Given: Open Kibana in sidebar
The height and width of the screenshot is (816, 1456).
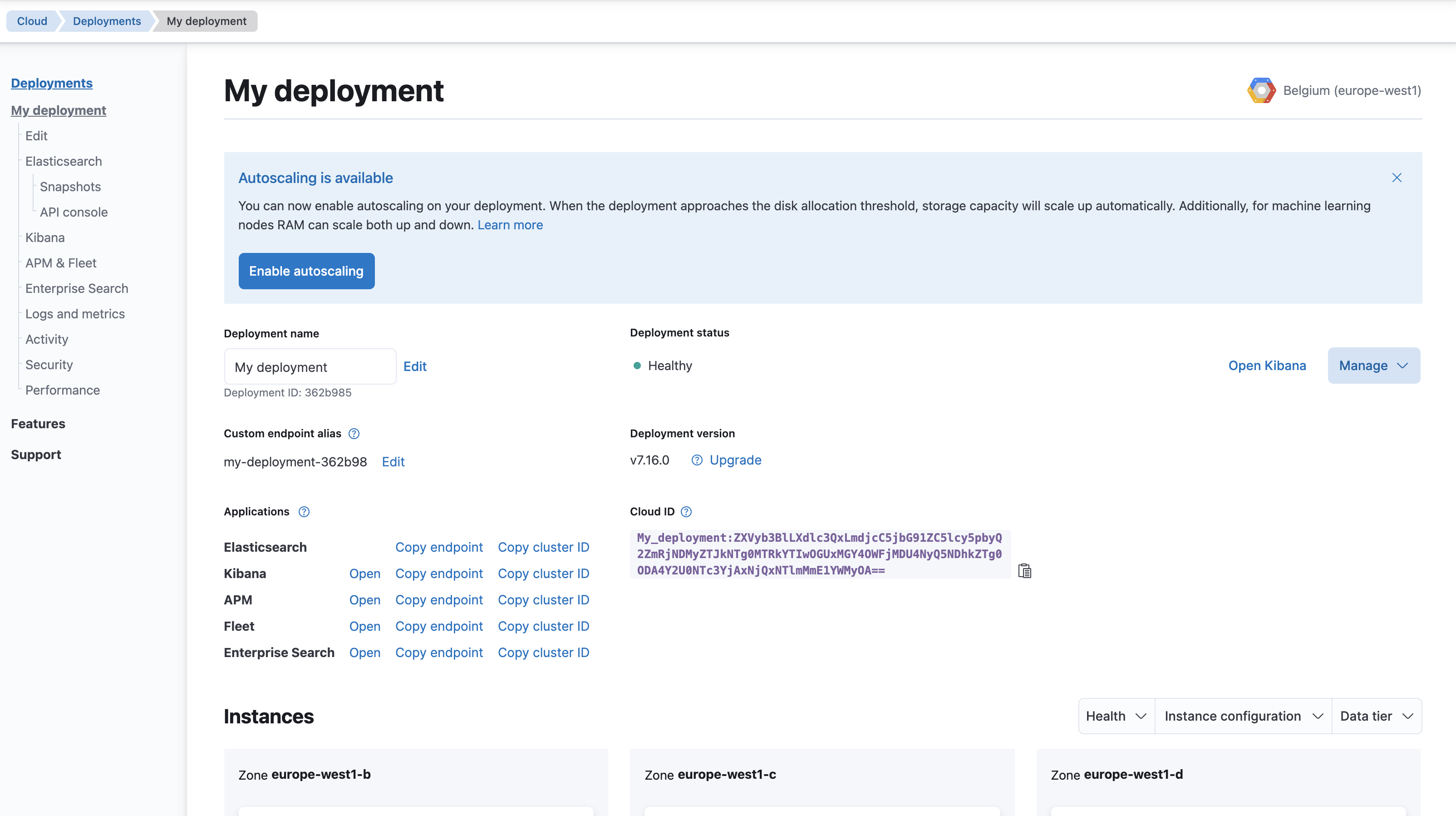Looking at the screenshot, I should coord(44,237).
